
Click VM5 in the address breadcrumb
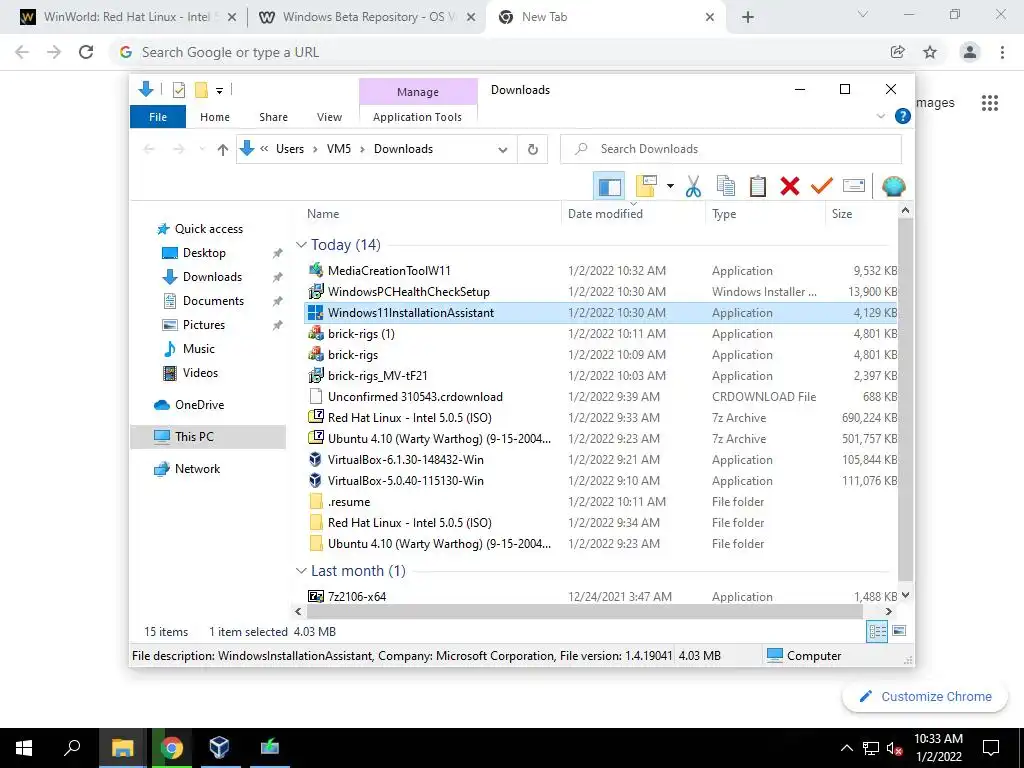(339, 149)
